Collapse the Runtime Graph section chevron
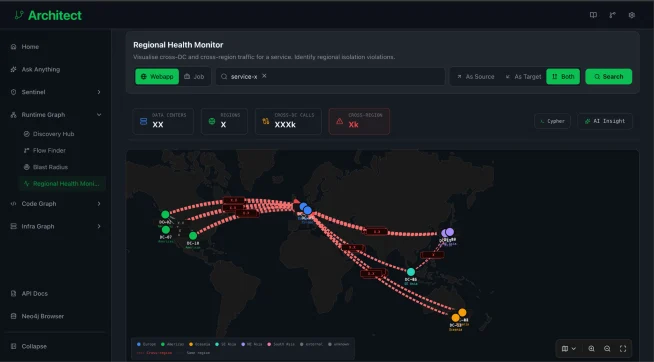This screenshot has height=362, width=654. 99,115
